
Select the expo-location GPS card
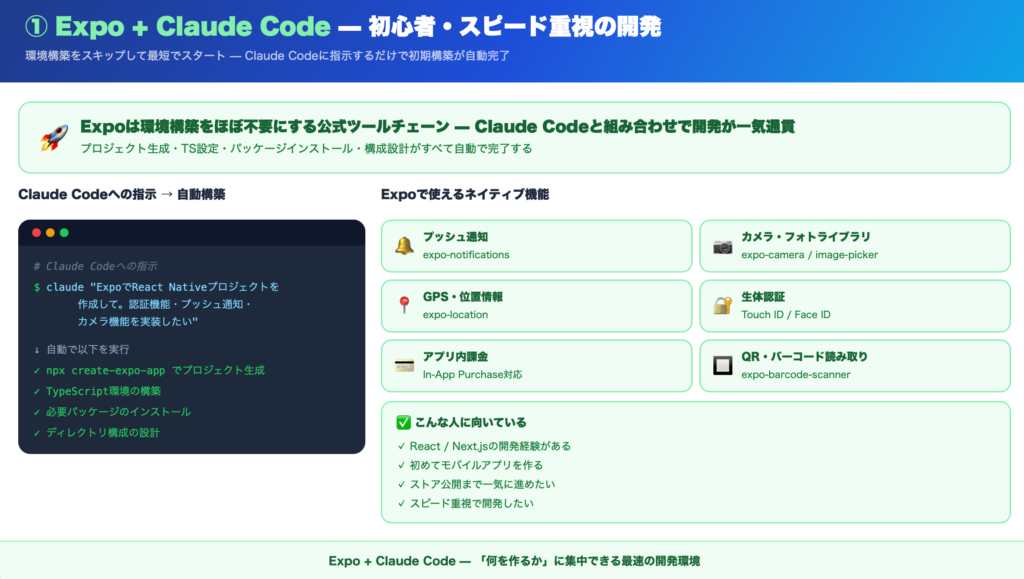point(536,306)
